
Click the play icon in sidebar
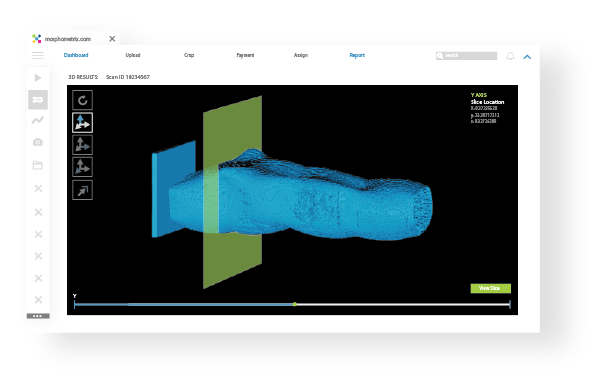[38, 78]
